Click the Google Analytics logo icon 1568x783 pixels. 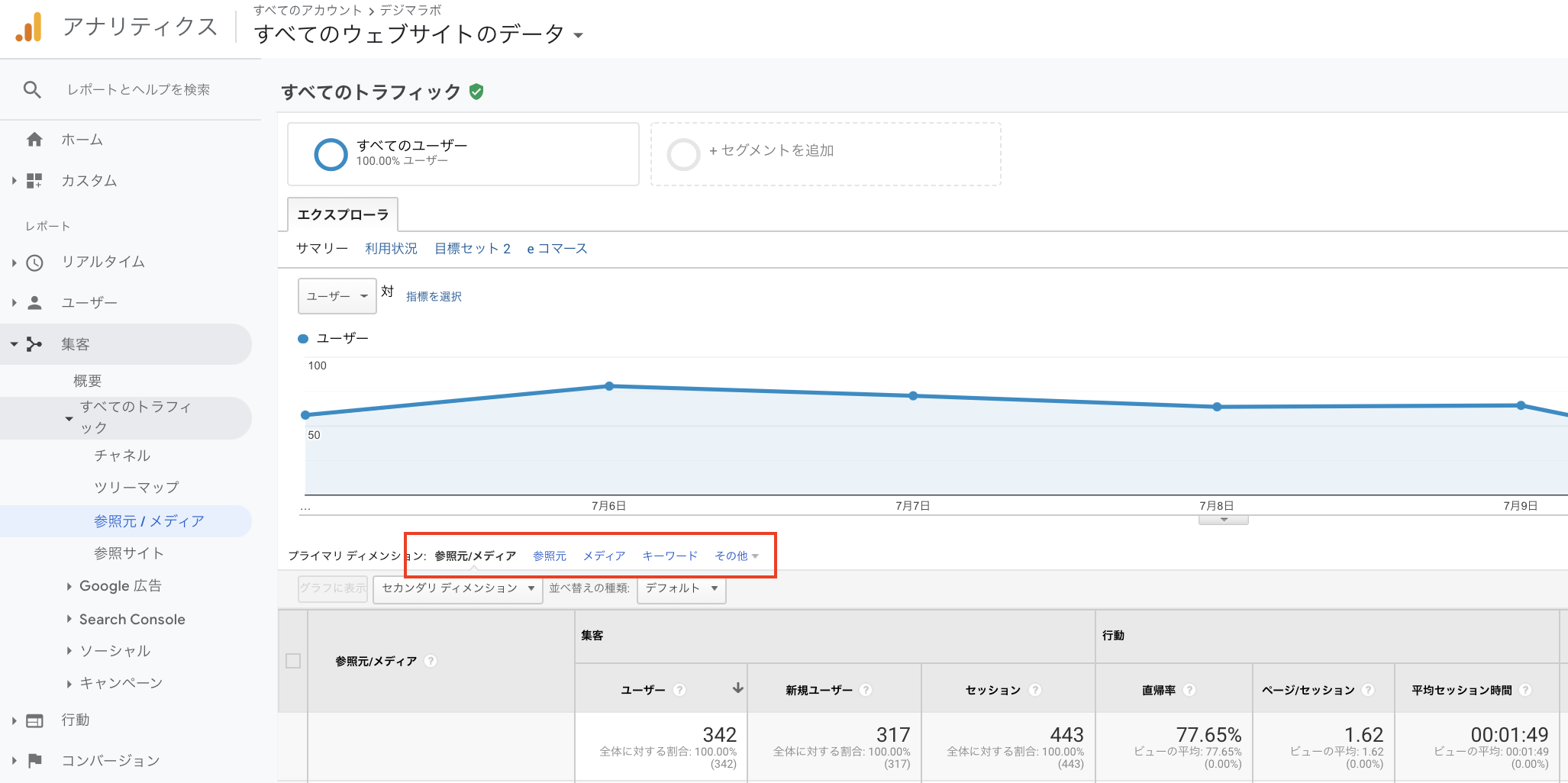tap(29, 27)
